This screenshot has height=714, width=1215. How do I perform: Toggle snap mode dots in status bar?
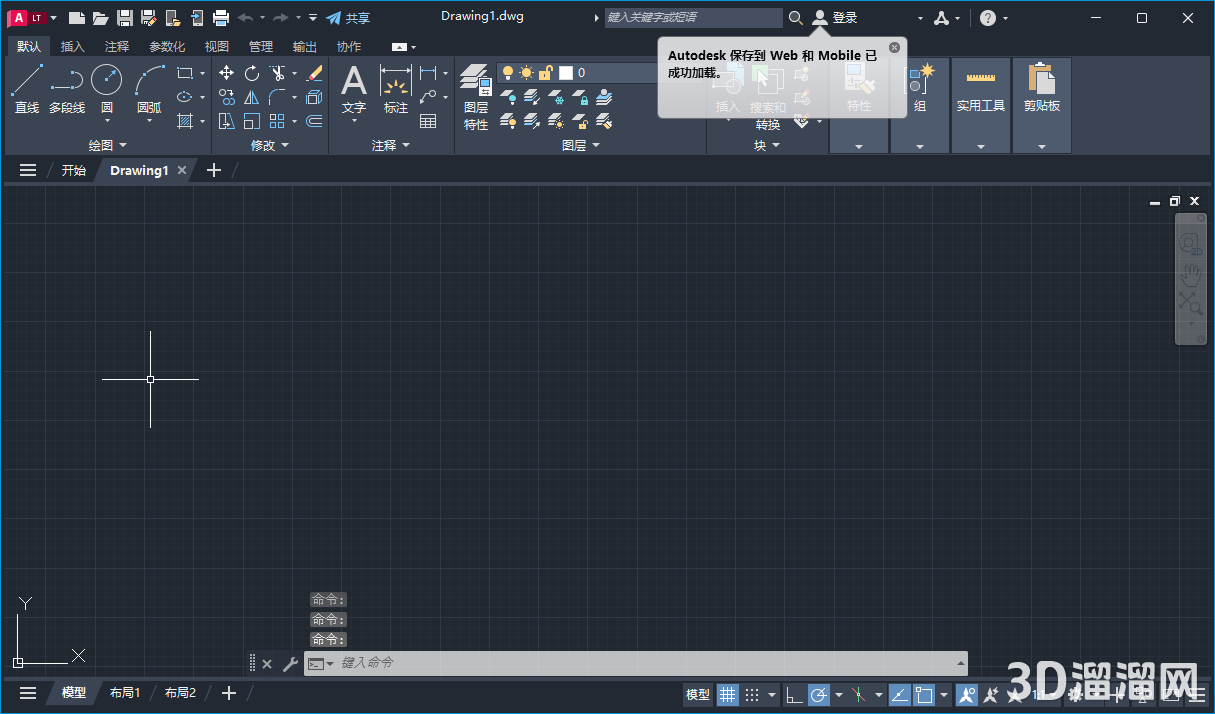(752, 695)
